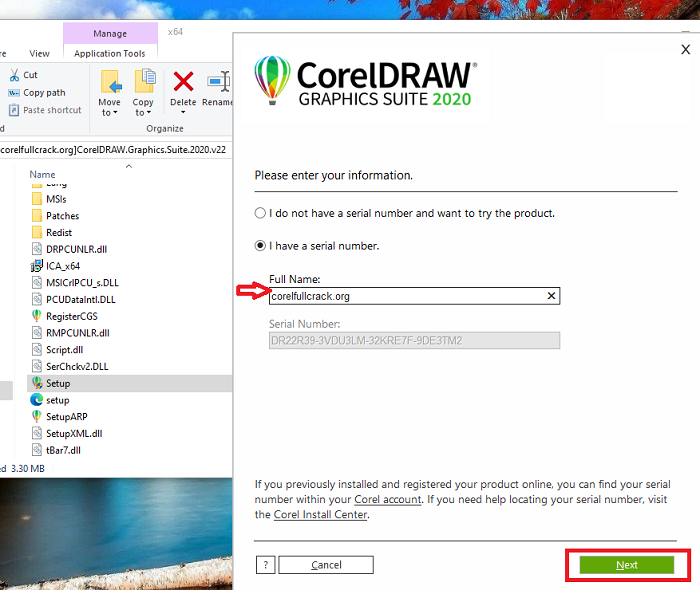This screenshot has width=700, height=590.
Task: Click the Copy path icon
Action: tap(14, 93)
